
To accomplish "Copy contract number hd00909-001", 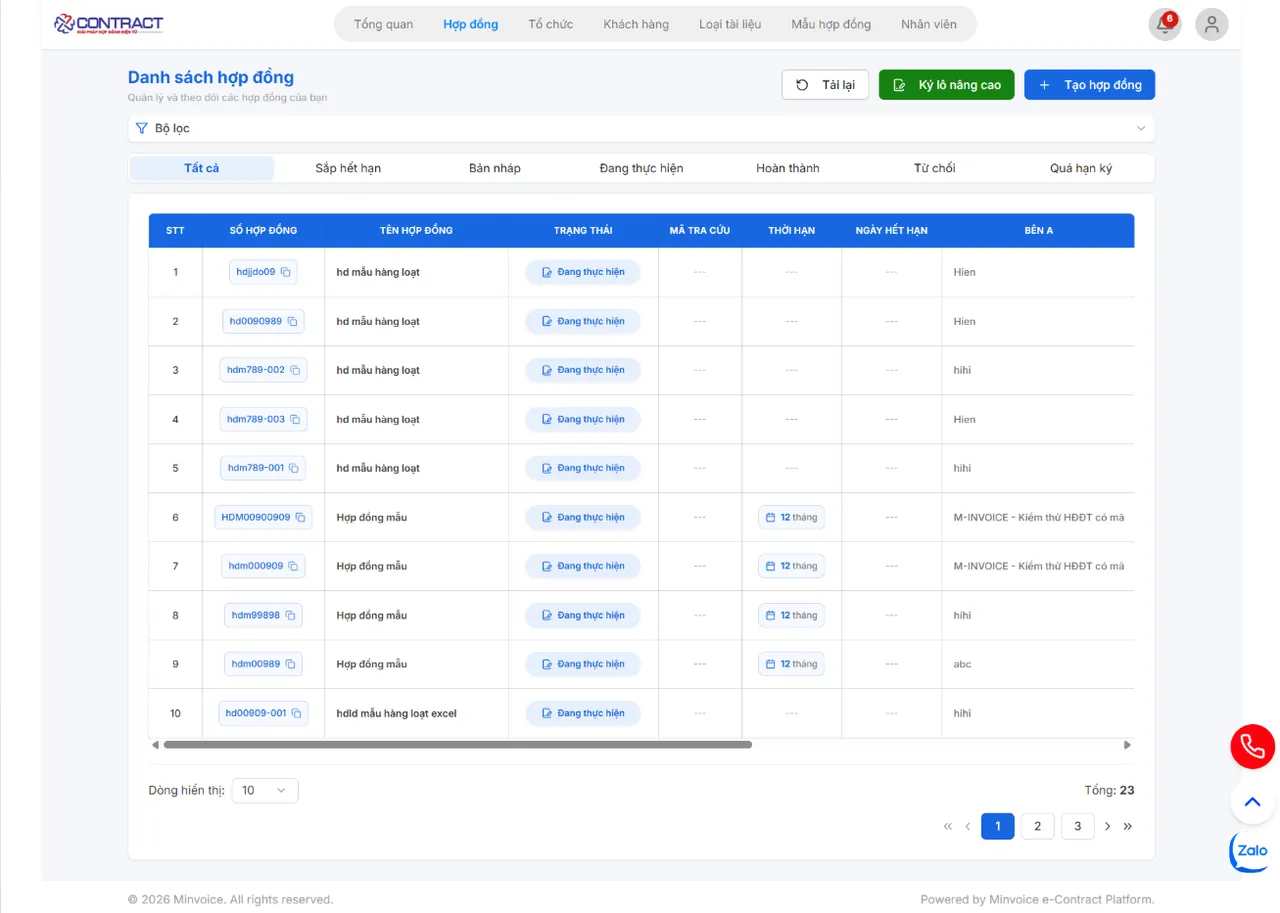I will [296, 713].
